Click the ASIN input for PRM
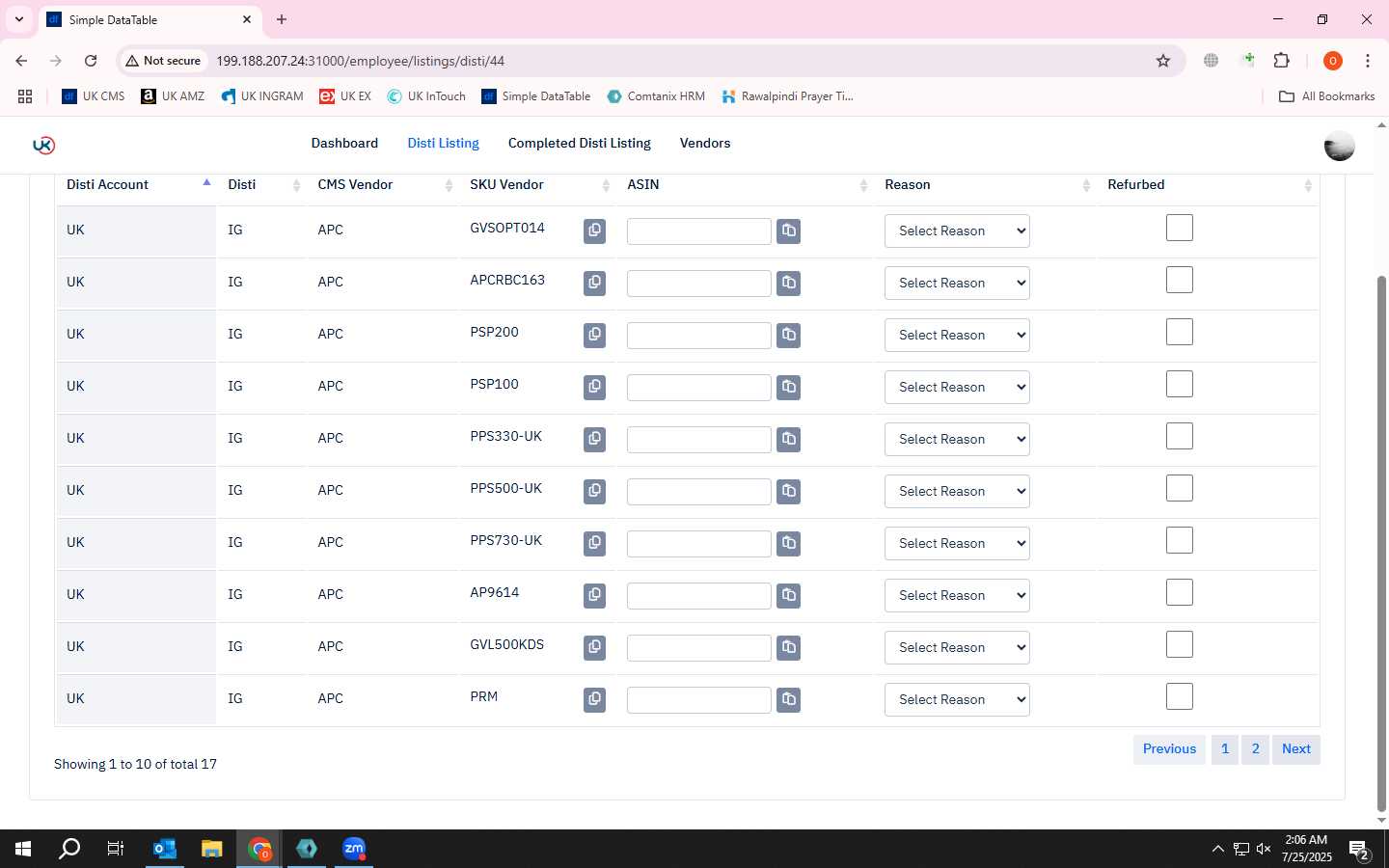 (699, 700)
